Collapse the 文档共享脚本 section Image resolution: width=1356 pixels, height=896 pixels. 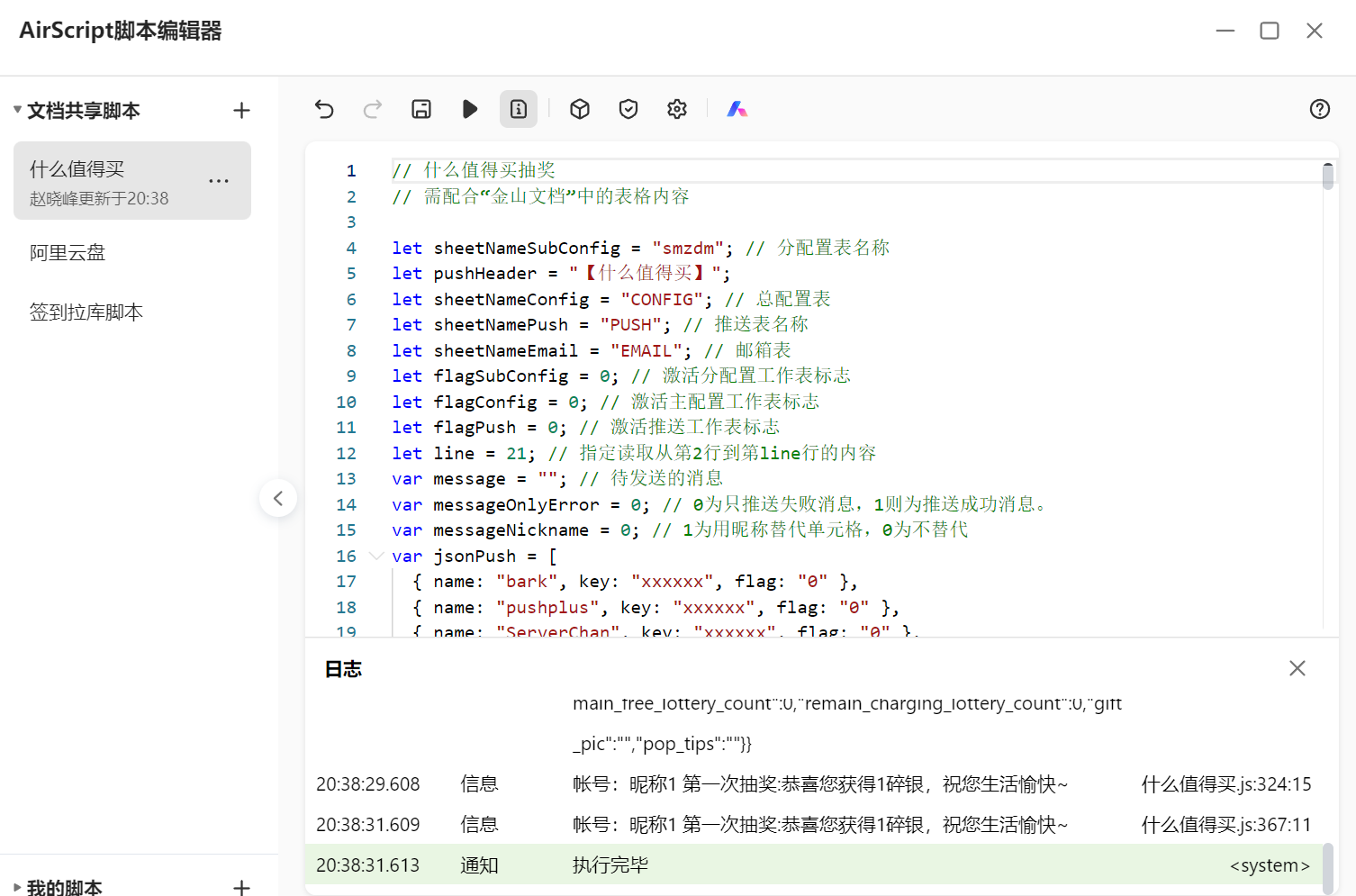pos(17,110)
